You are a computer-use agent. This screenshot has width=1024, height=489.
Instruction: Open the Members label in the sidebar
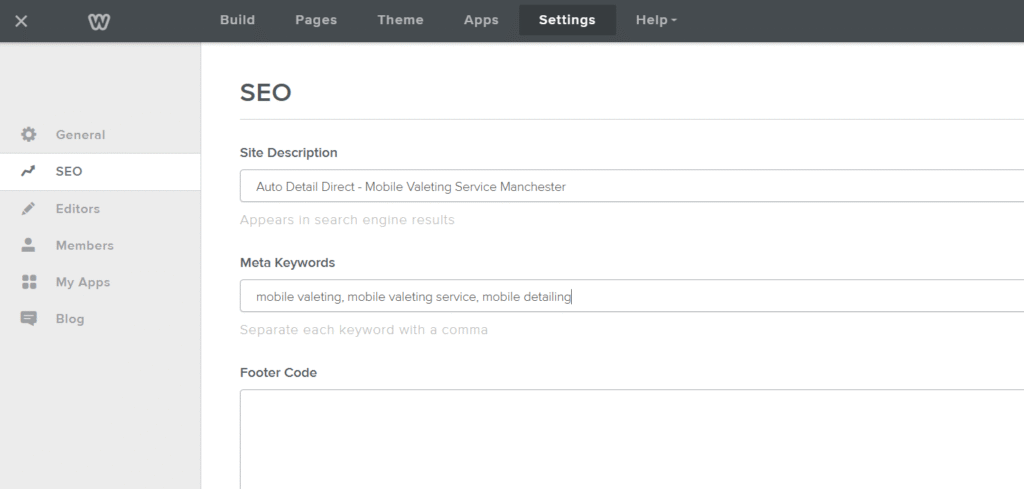point(85,245)
